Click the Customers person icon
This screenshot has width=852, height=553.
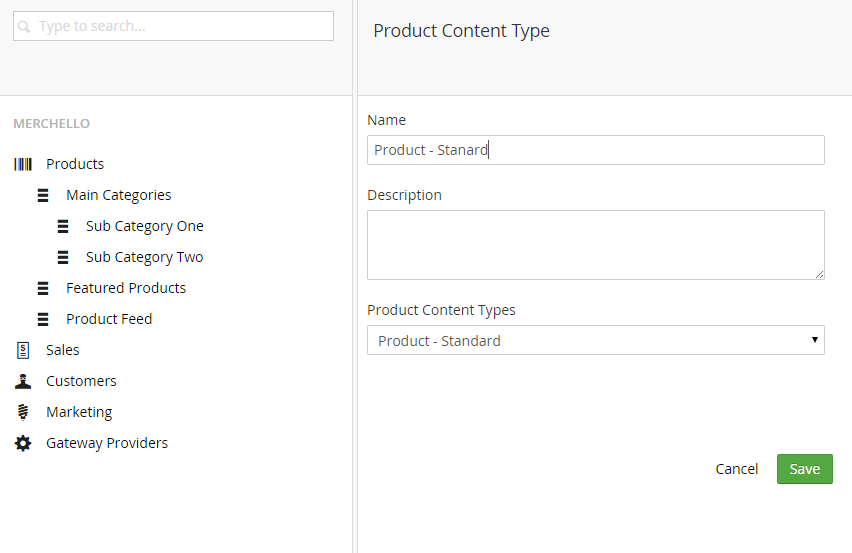click(x=23, y=381)
